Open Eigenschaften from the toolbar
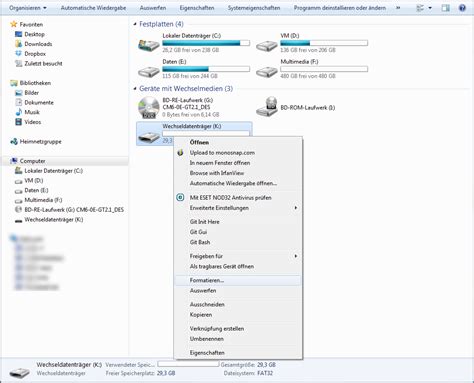This screenshot has width=474, height=383. [197, 8]
